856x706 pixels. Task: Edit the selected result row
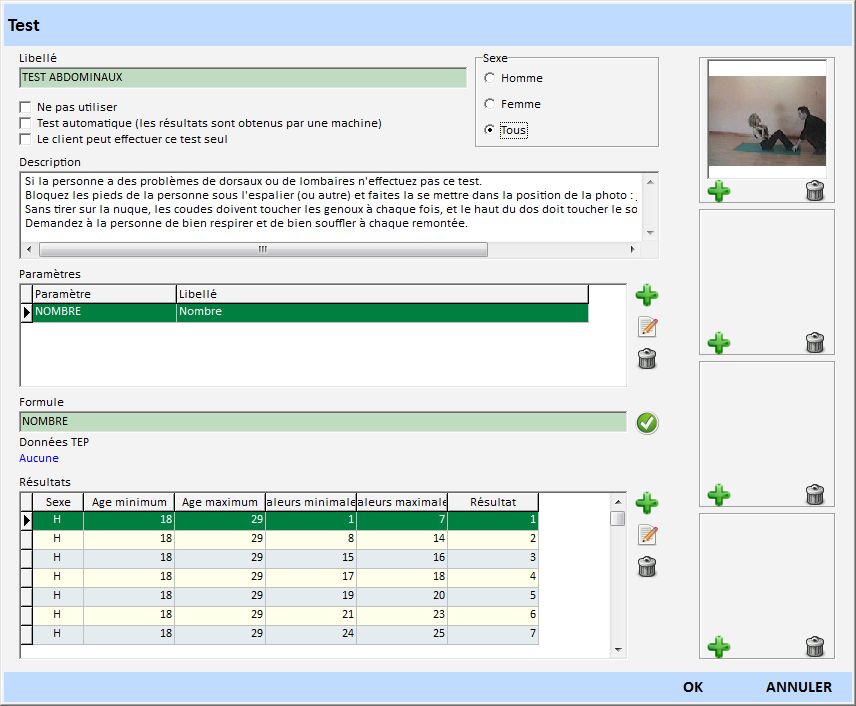click(647, 535)
